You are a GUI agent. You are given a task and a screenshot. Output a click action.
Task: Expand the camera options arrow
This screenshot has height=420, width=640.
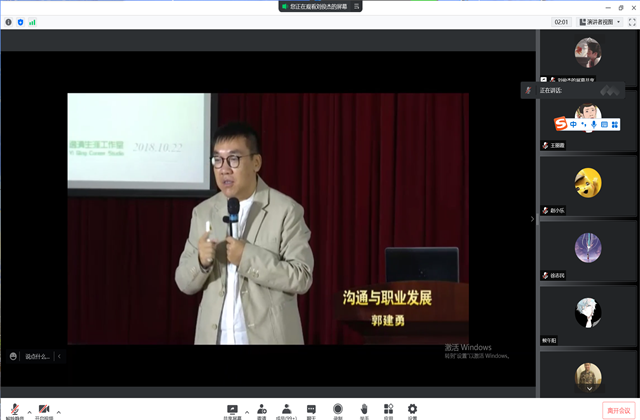[59, 411]
